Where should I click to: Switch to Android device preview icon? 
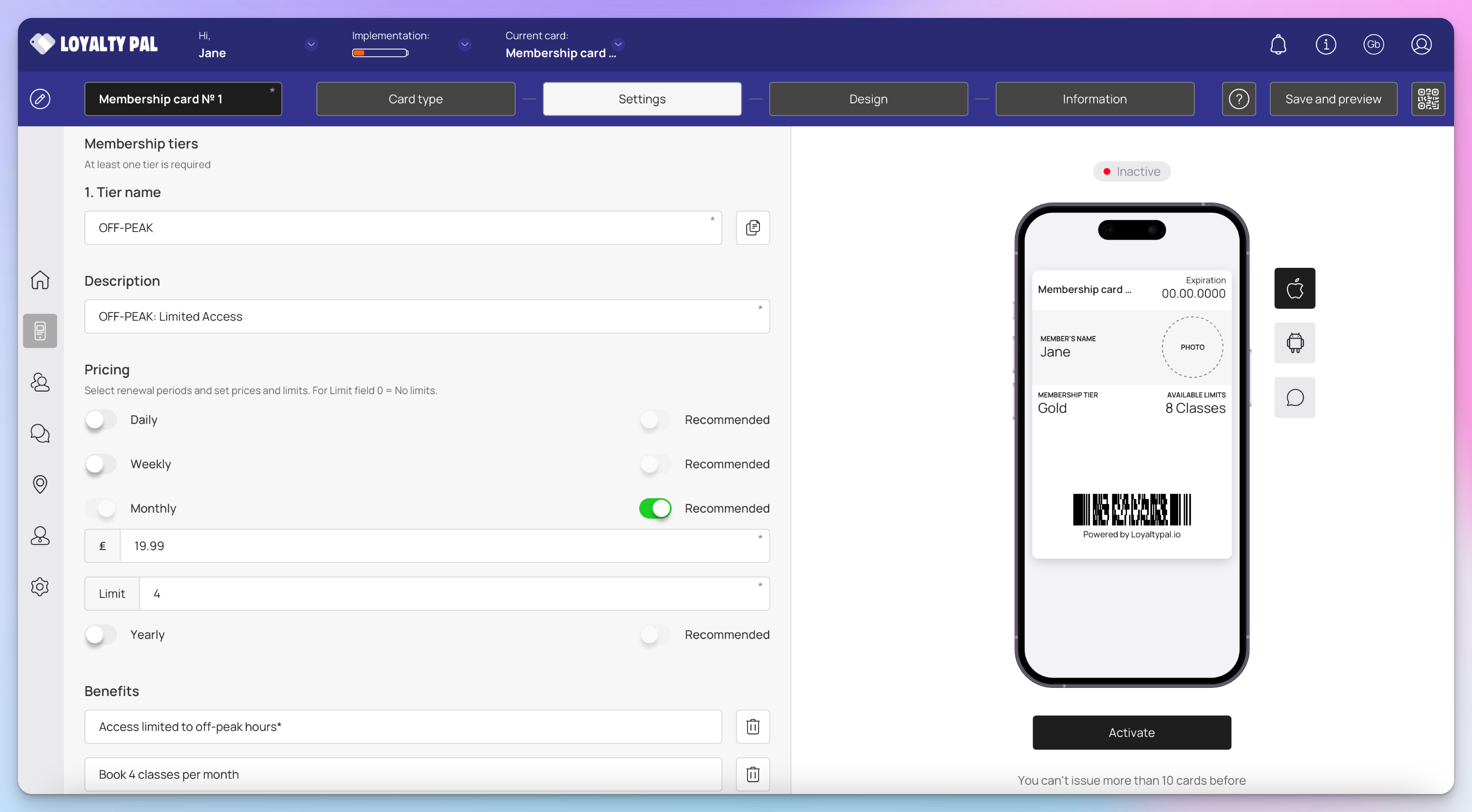pyautogui.click(x=1294, y=343)
